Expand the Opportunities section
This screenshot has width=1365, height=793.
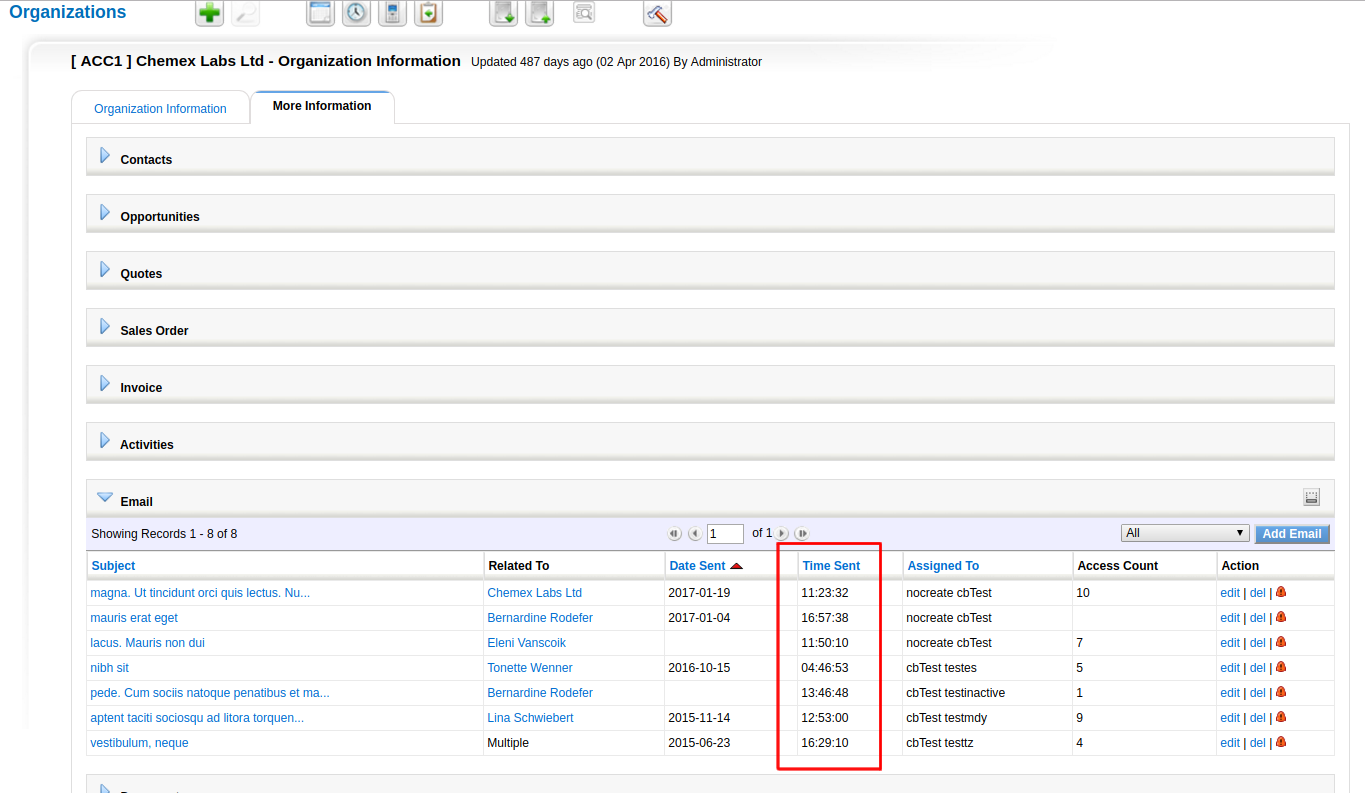pos(105,213)
